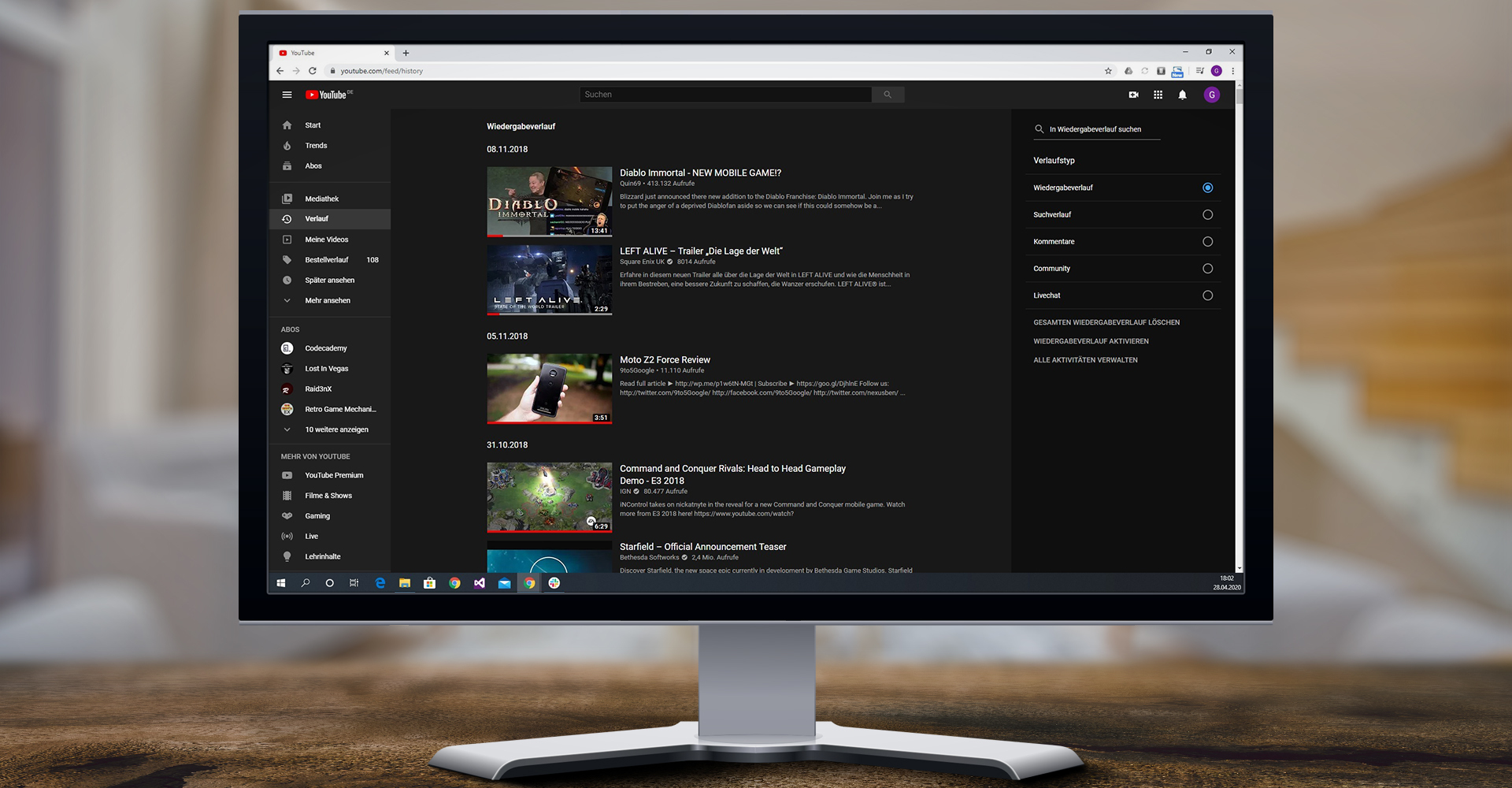The height and width of the screenshot is (788, 1512).
Task: Select Verlauf in the sidebar
Action: coord(330,219)
